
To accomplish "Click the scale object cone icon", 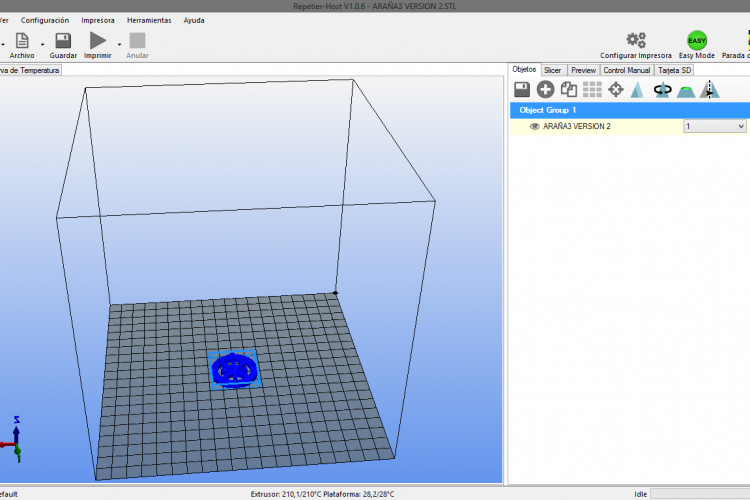I will coord(638,90).
